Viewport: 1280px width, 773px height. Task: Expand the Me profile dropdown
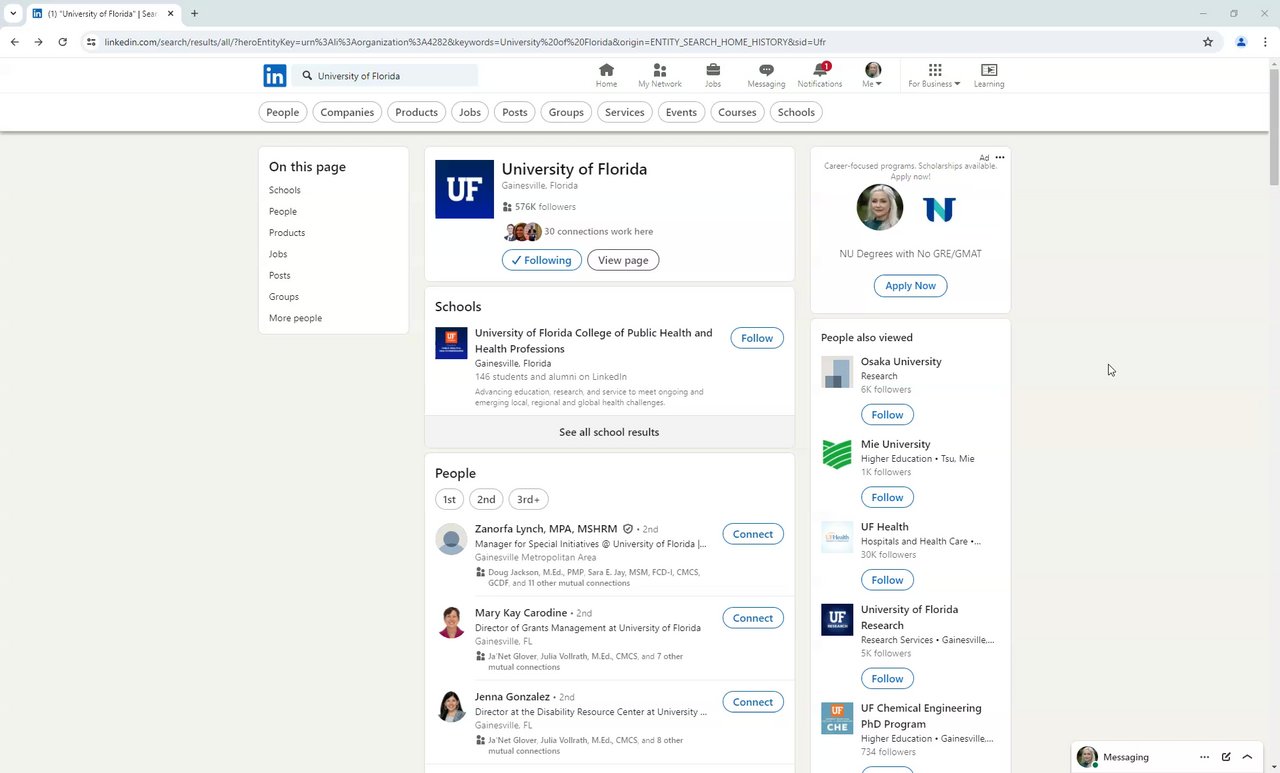pyautogui.click(x=873, y=76)
